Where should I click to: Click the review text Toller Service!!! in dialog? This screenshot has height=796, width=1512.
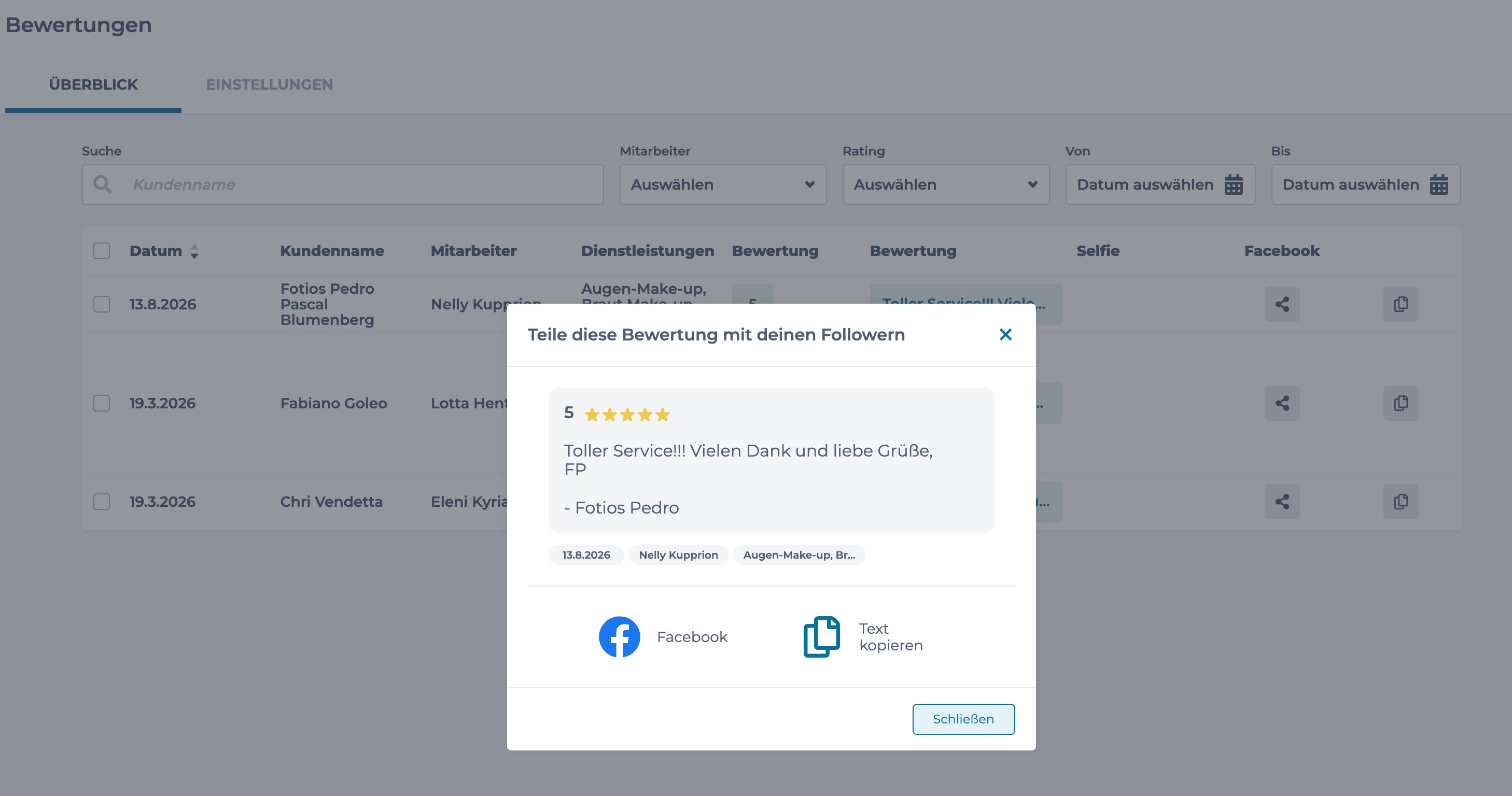[748, 459]
